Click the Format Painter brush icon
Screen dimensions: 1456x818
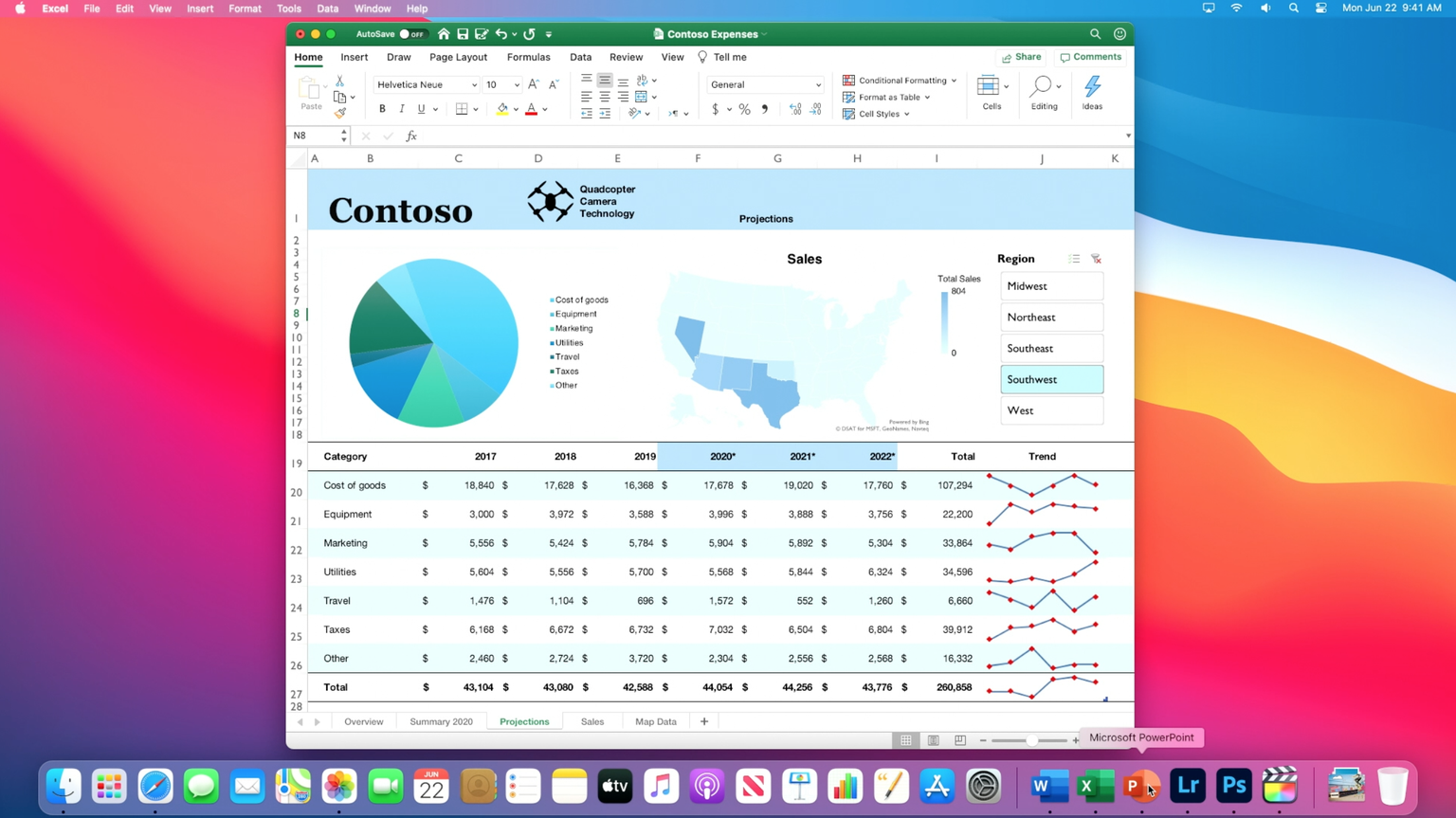(340, 113)
